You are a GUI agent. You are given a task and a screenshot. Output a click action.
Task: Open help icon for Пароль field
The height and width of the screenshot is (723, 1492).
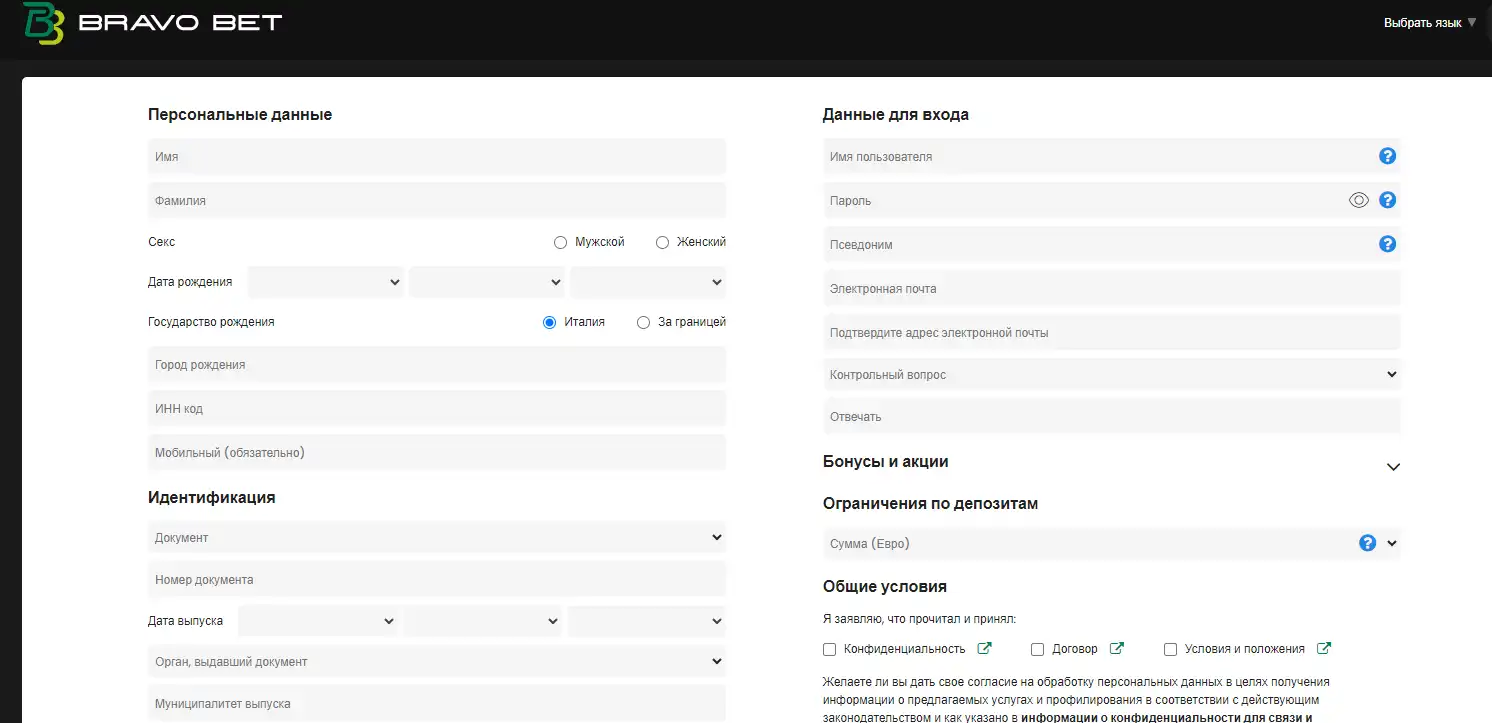pyautogui.click(x=1387, y=200)
